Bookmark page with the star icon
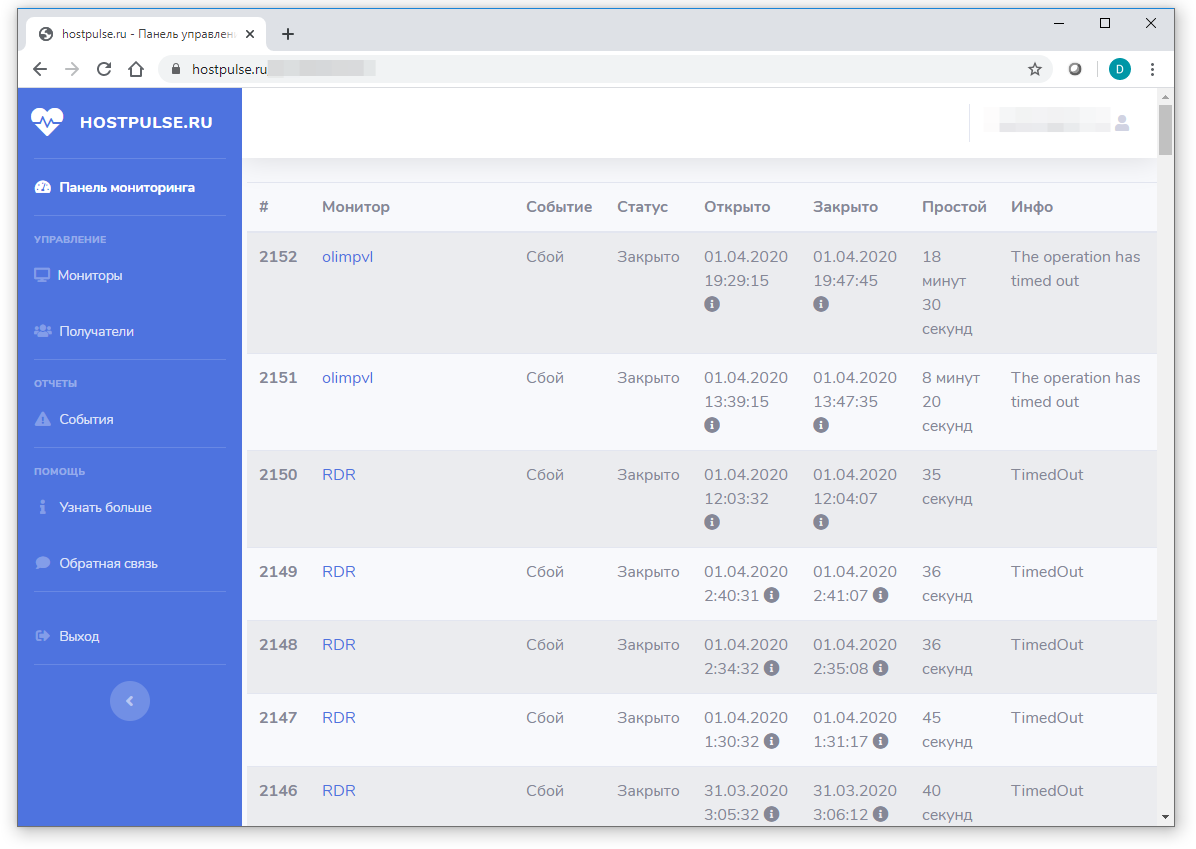The image size is (1196, 849). [x=1035, y=69]
